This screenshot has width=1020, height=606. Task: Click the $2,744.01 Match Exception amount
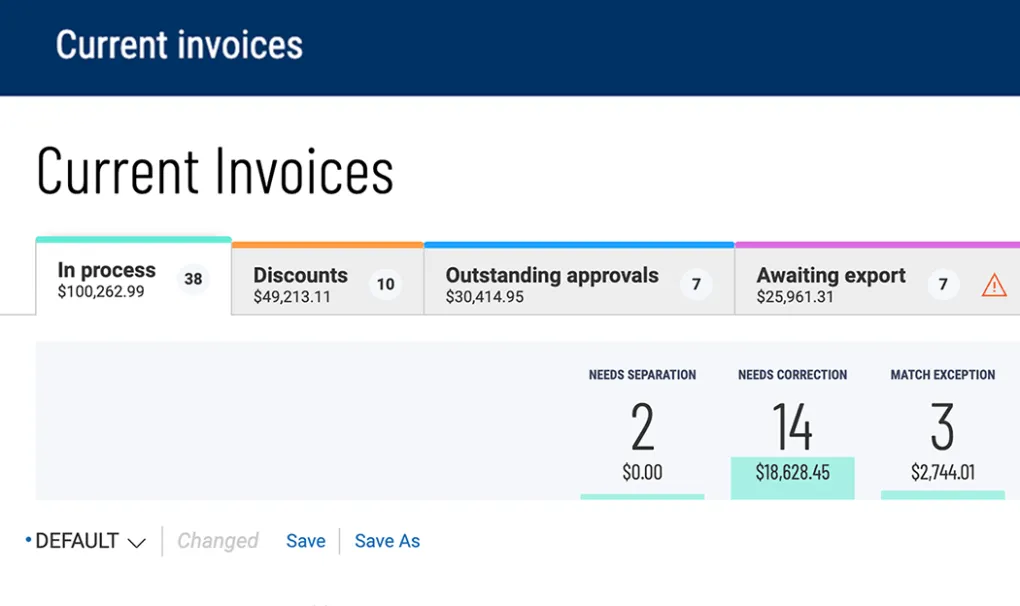coord(942,472)
